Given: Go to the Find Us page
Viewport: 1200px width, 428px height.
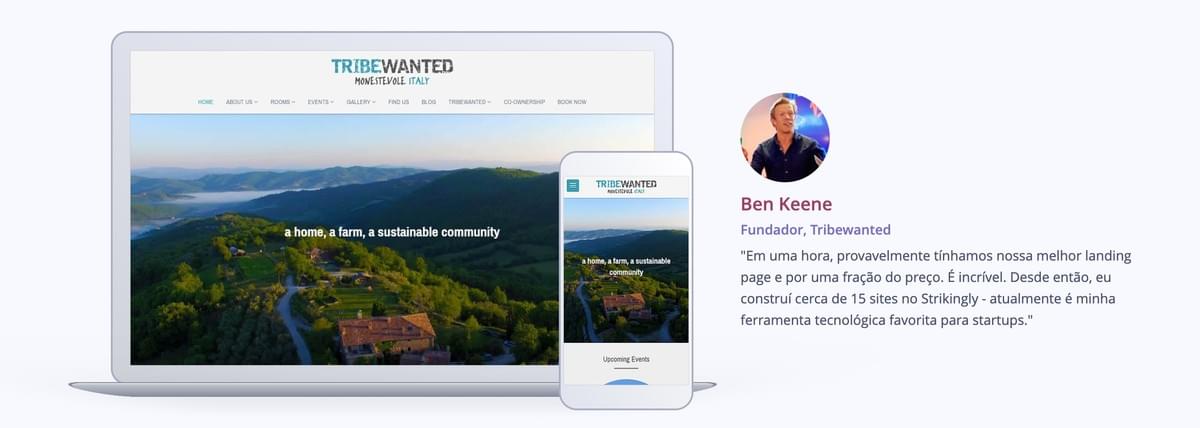Looking at the screenshot, I should [x=398, y=102].
